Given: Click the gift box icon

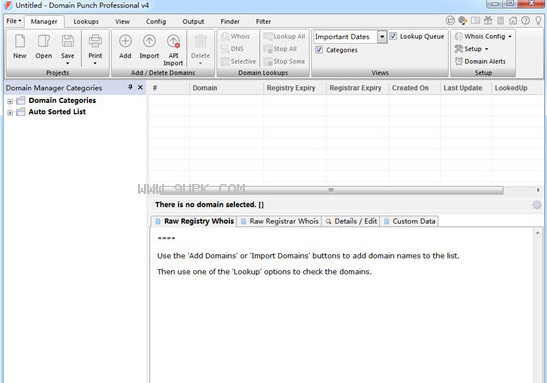Looking at the screenshot, I should click(488, 21).
